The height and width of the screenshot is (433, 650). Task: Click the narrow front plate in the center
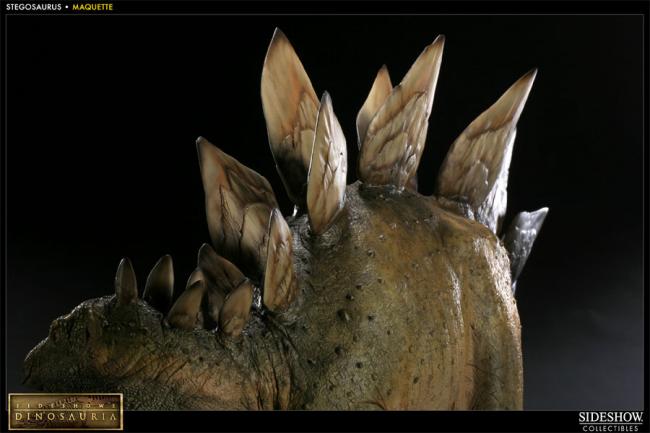pos(327,165)
